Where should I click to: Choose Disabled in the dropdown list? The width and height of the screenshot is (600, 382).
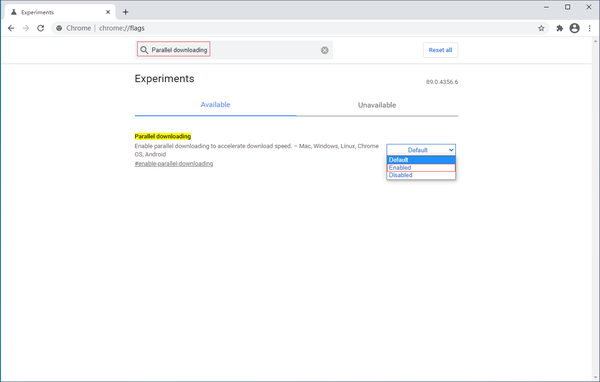(421, 175)
